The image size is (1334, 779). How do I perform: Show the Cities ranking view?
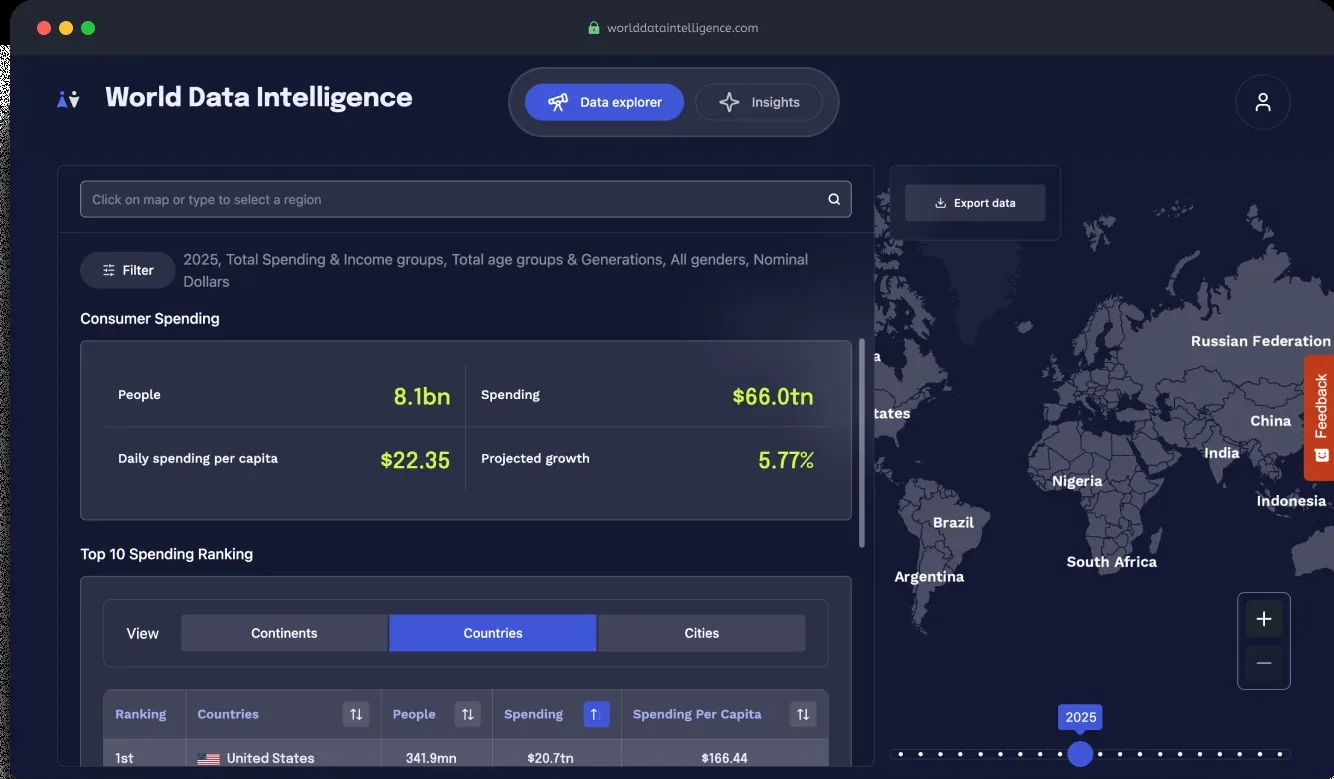(x=702, y=633)
